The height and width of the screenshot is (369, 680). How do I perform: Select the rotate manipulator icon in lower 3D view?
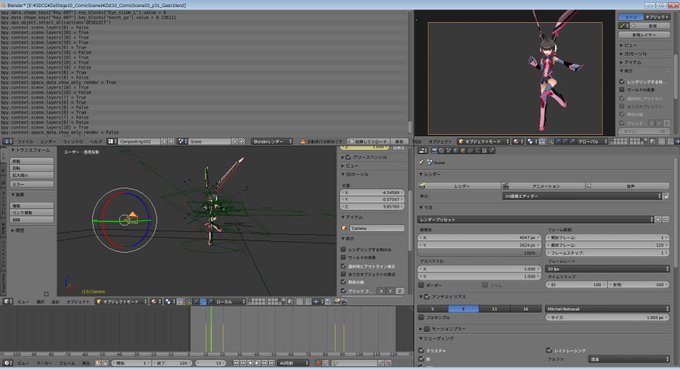coord(203,301)
